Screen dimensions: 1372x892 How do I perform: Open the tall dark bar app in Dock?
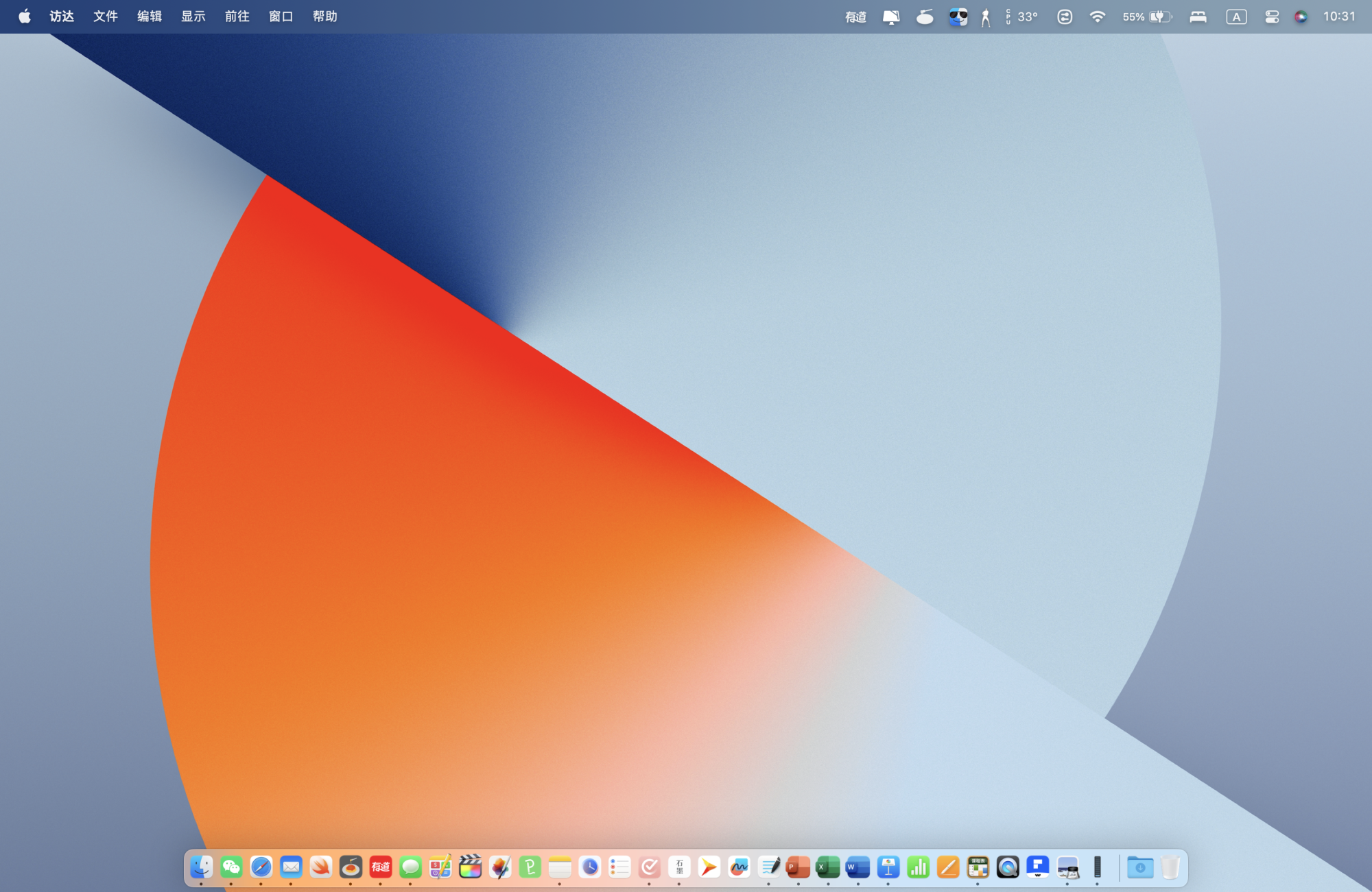pos(1098,867)
